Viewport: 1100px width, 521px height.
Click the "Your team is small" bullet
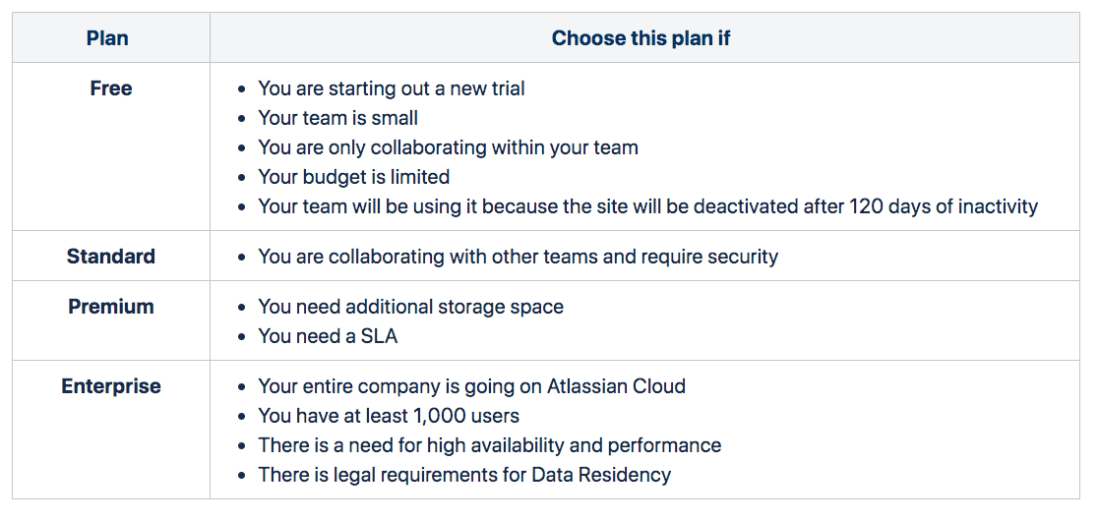[x=338, y=118]
